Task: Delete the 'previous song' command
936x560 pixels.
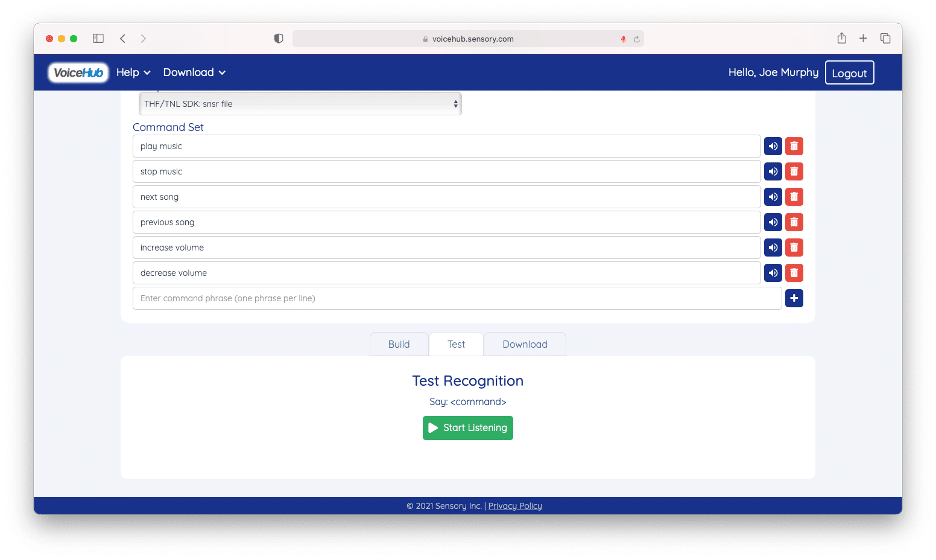Action: [794, 222]
